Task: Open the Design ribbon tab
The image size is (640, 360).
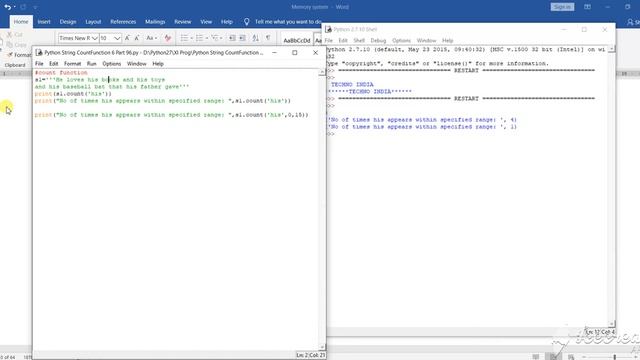Action: pyautogui.click(x=68, y=22)
